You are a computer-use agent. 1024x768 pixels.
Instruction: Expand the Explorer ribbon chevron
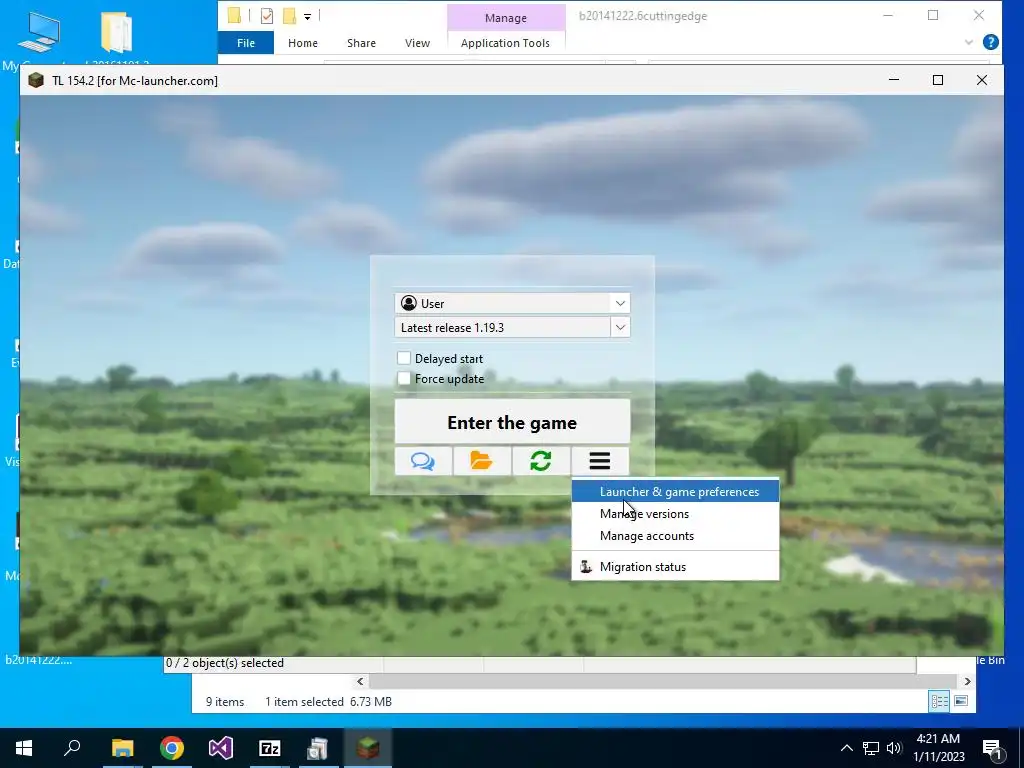coord(968,42)
